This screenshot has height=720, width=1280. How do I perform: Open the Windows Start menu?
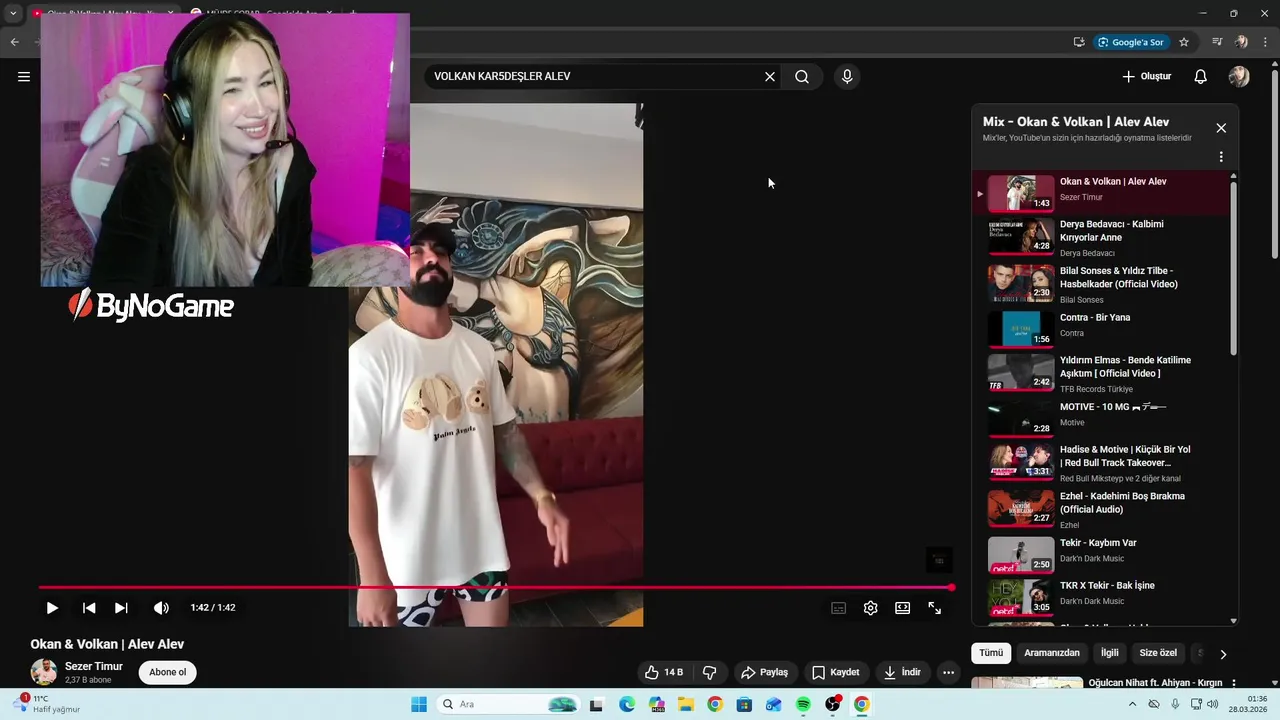[419, 704]
